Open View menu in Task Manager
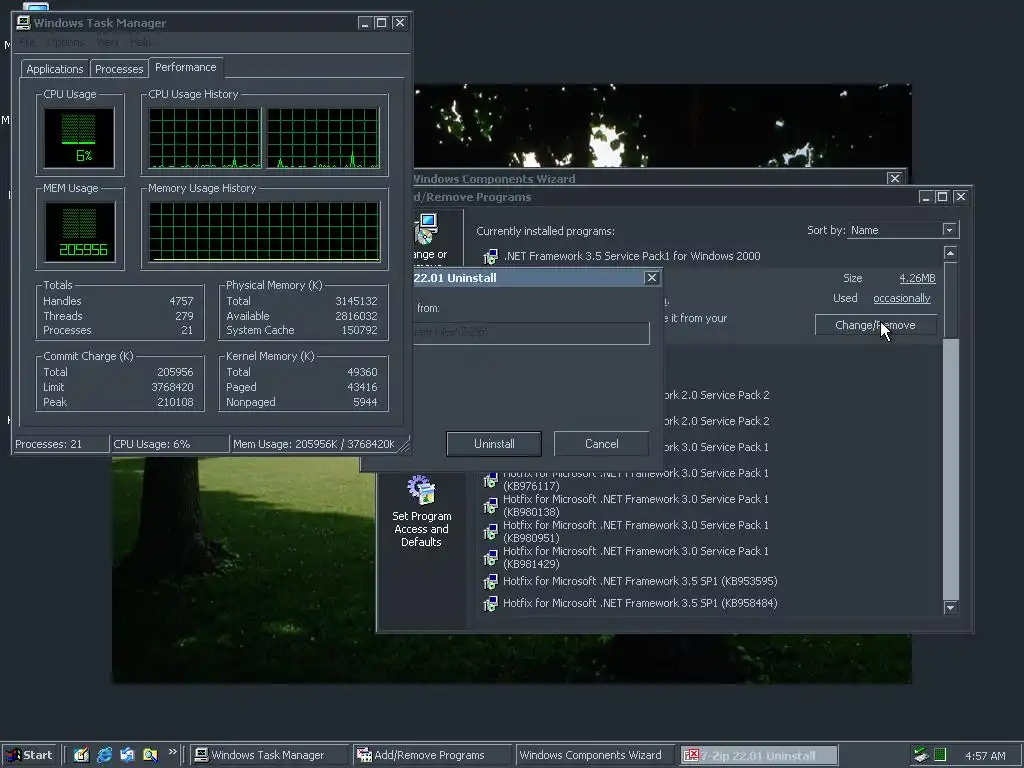The width and height of the screenshot is (1024, 768). point(107,42)
